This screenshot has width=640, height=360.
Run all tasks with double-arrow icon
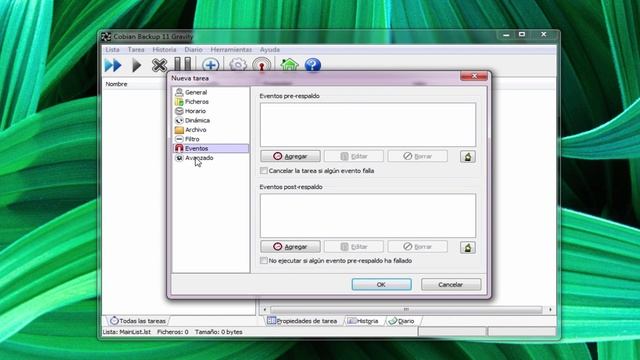tap(113, 65)
